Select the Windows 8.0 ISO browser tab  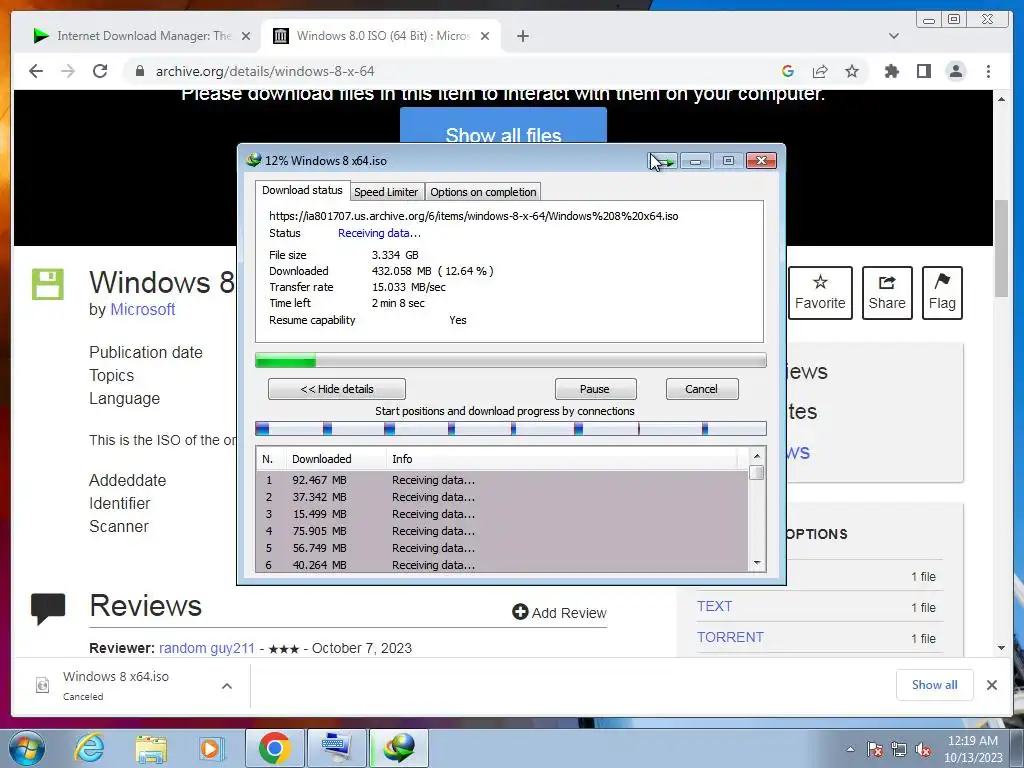(381, 36)
